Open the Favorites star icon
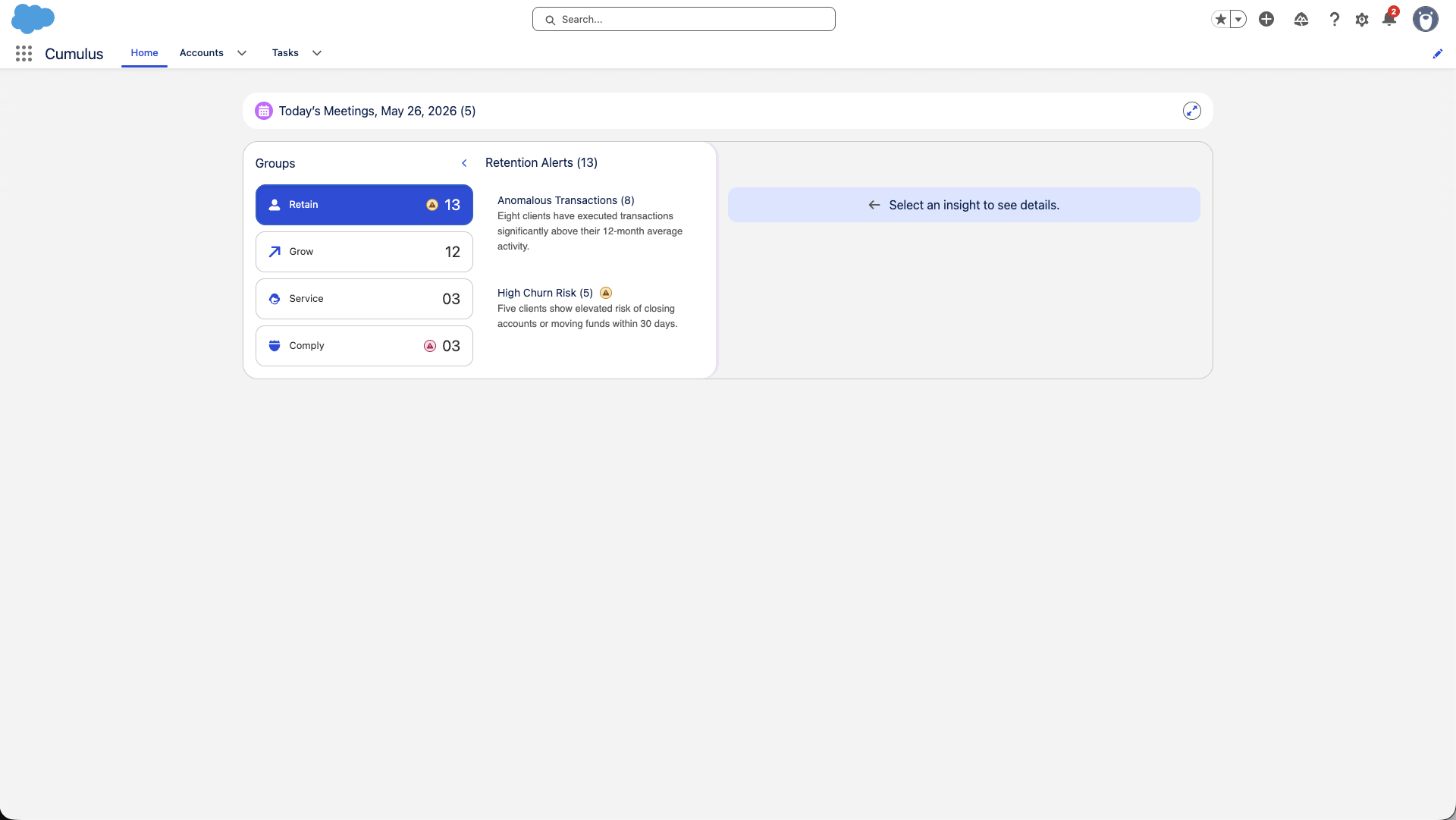This screenshot has width=1456, height=820. (x=1220, y=19)
